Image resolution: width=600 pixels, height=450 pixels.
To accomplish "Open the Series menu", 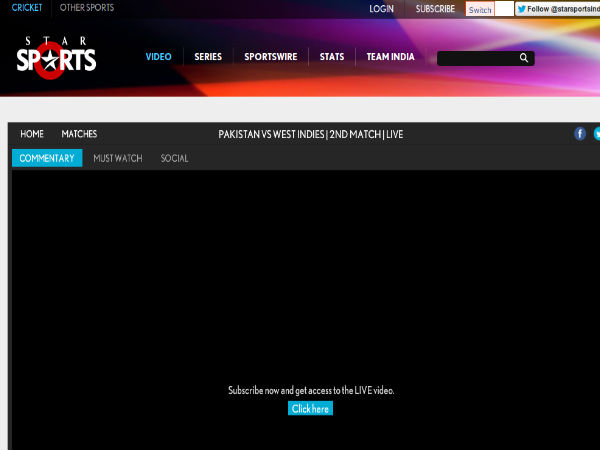I will coord(208,57).
